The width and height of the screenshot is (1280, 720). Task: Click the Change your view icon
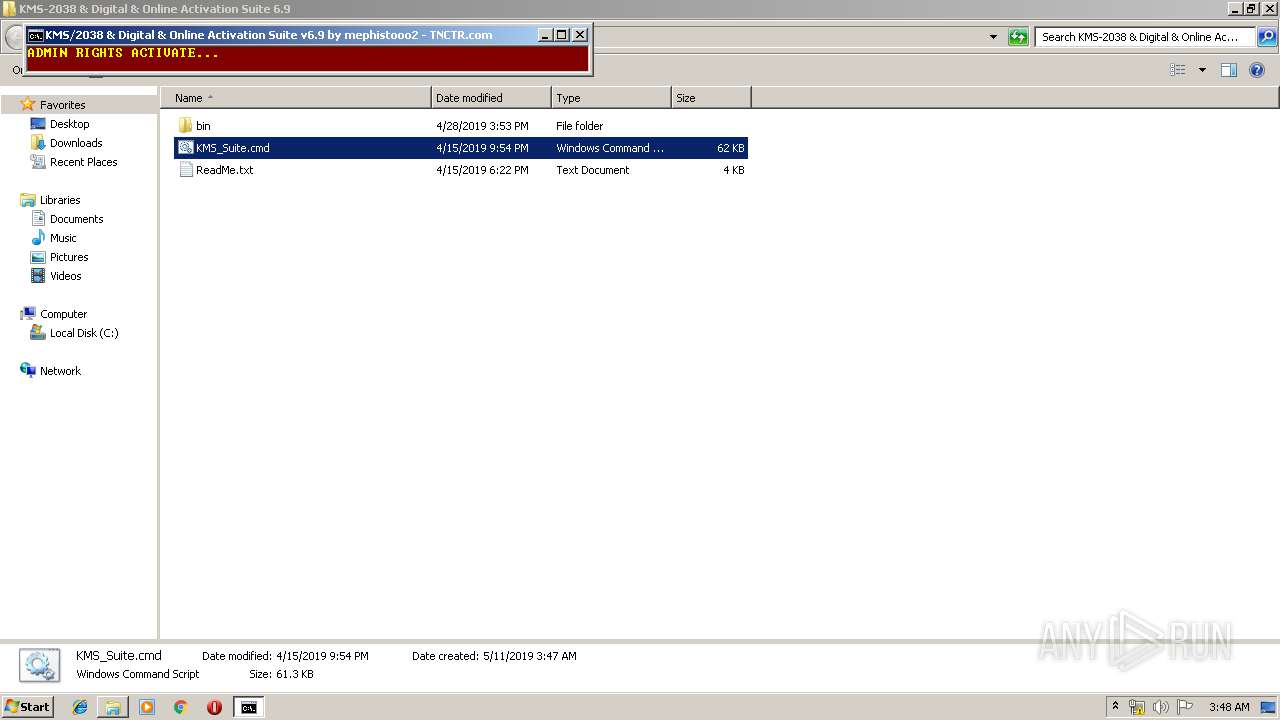pyautogui.click(x=1178, y=70)
